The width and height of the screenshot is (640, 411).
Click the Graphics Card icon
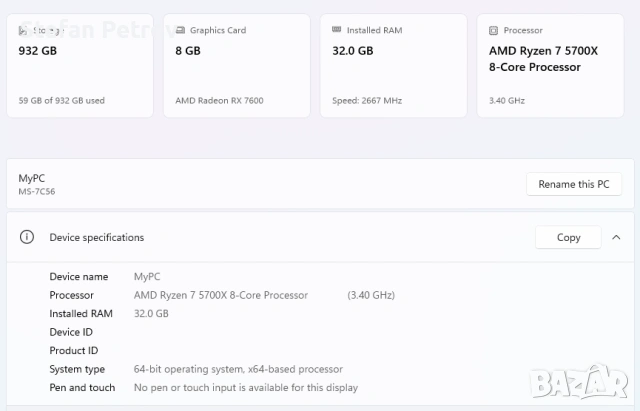[x=180, y=30]
